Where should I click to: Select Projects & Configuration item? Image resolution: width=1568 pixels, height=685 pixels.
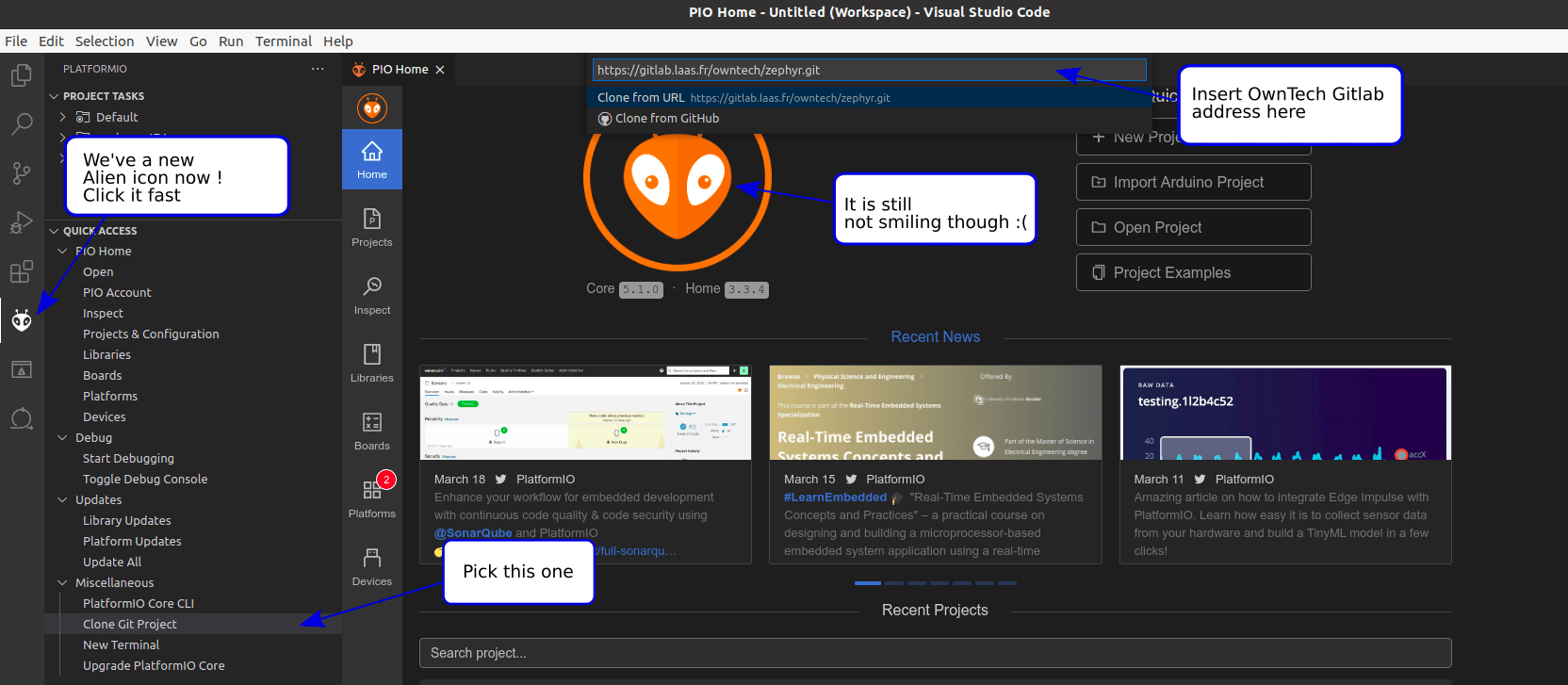point(151,334)
